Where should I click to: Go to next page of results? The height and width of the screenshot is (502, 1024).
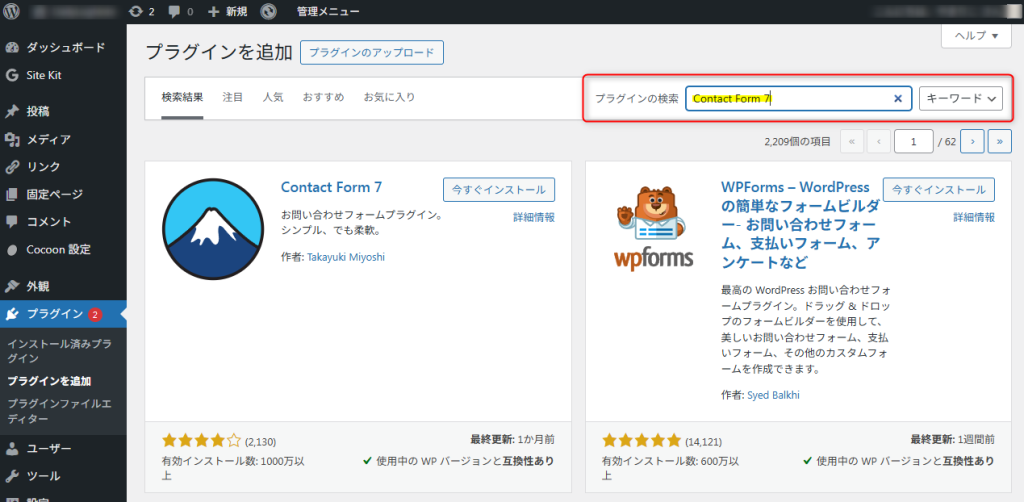(972, 141)
